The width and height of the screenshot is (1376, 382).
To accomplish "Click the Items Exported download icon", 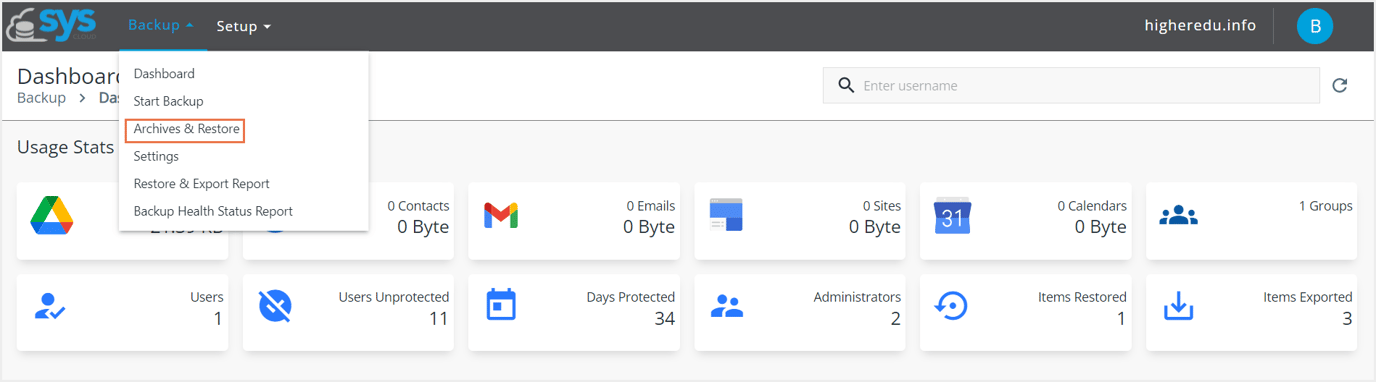I will coord(1178,306).
